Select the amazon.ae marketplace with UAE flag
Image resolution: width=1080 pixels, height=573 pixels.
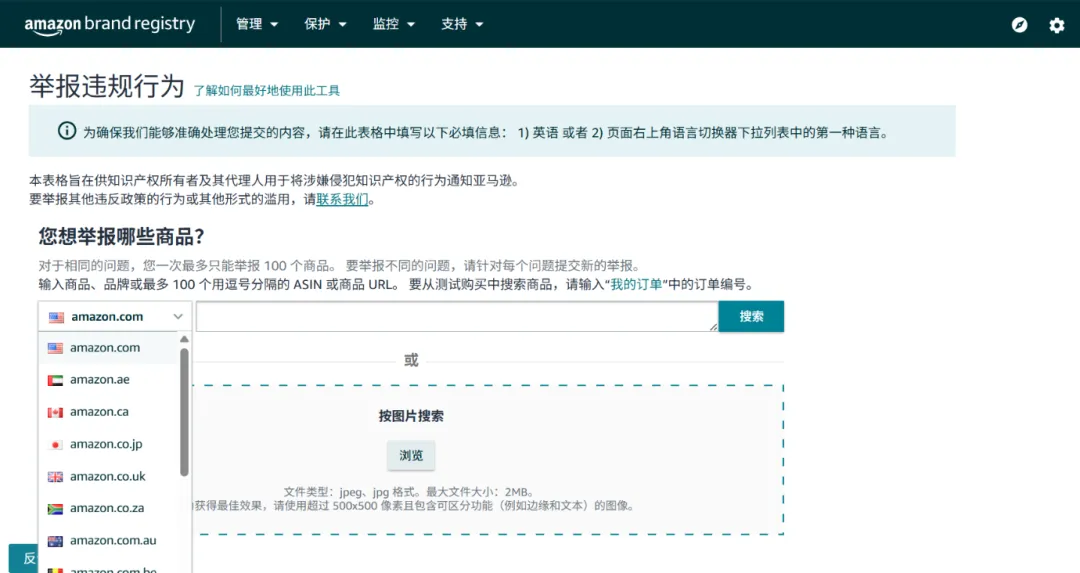tap(100, 380)
